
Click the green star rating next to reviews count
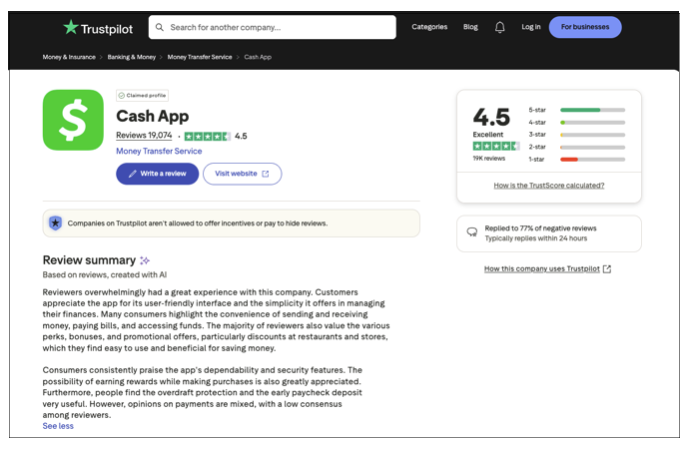click(x=207, y=136)
